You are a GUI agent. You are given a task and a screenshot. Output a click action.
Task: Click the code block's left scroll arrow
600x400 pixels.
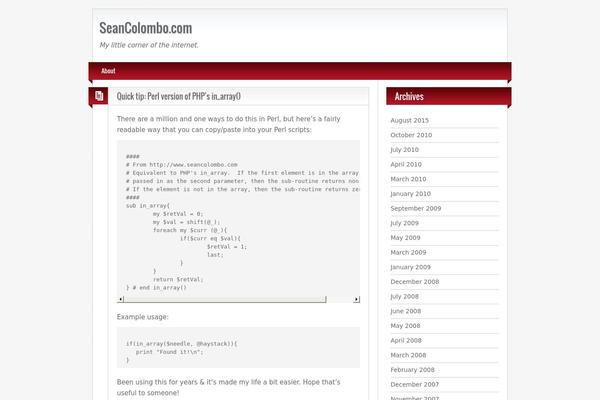point(121,299)
